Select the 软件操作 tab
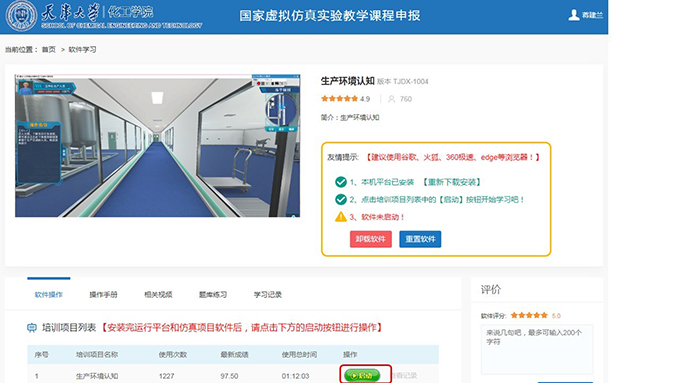Screen dimensions: 680x383 coord(49,295)
